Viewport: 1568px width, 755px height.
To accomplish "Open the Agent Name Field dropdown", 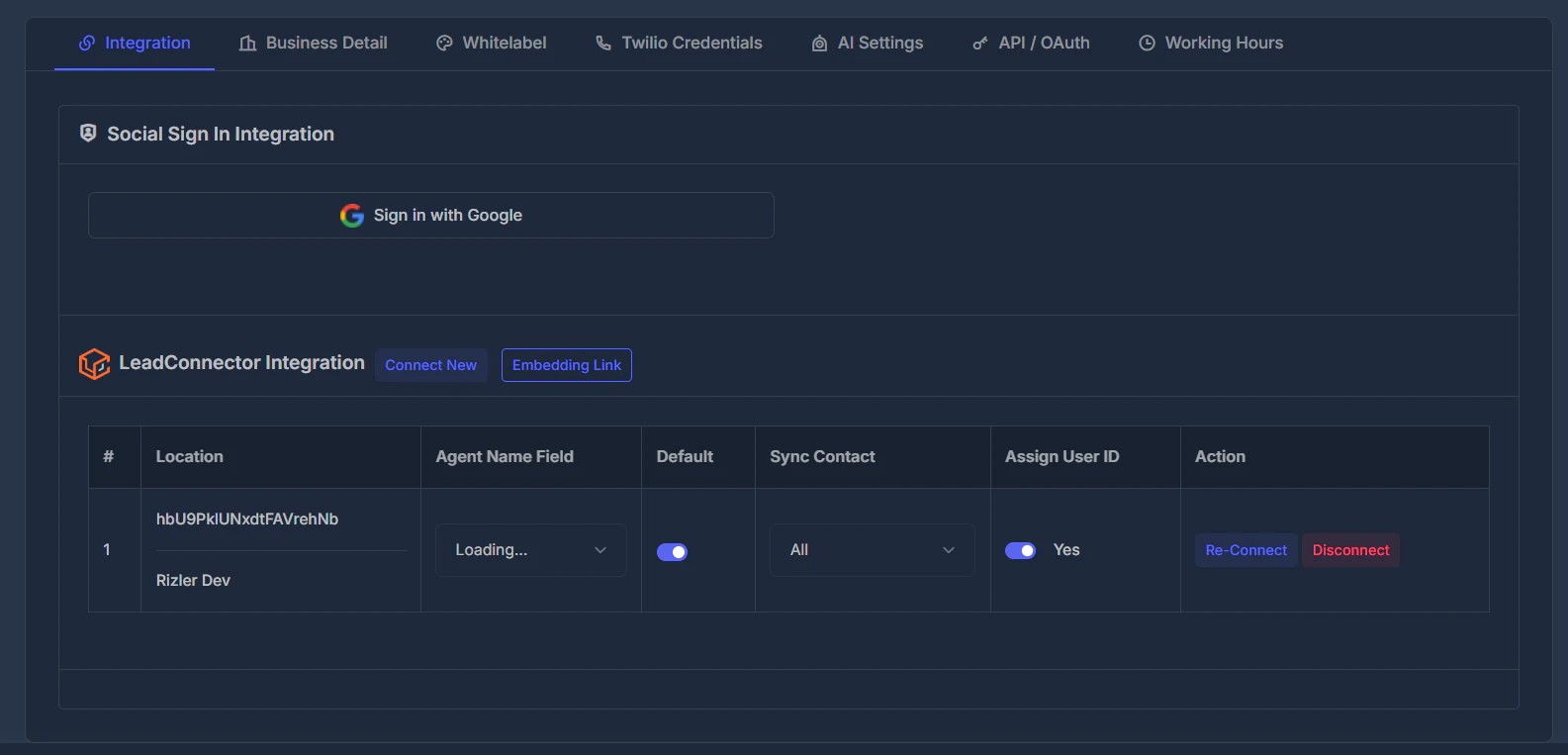I will [531, 550].
